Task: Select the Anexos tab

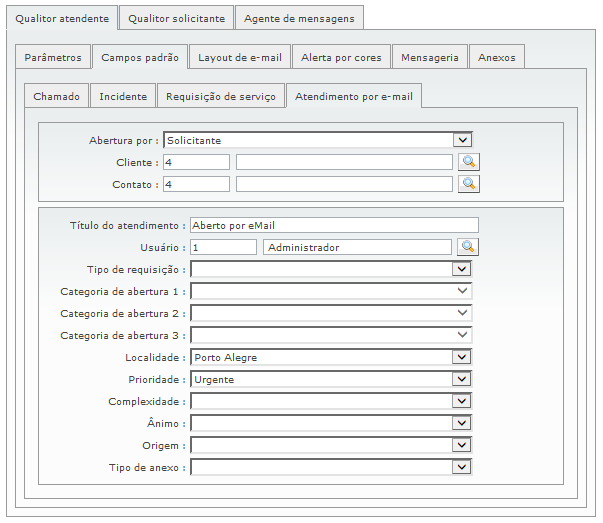Action: 496,57
